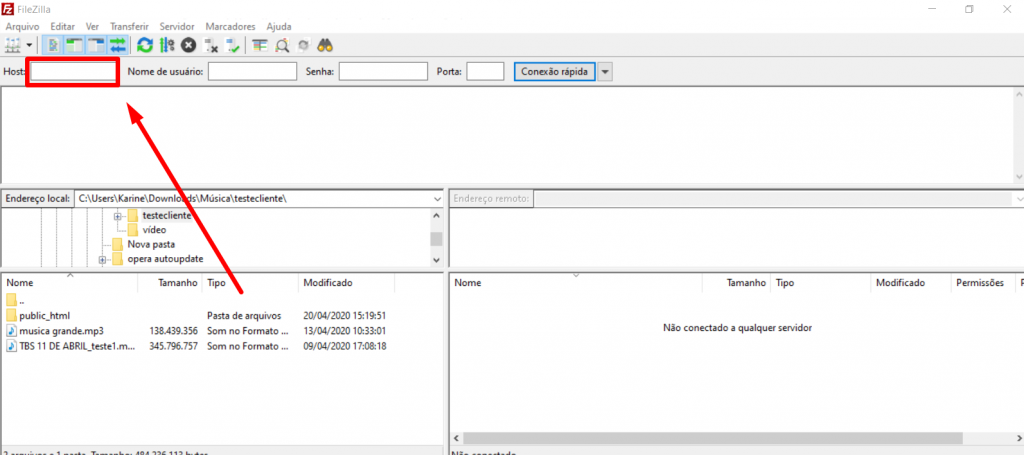Open the Site Manager icon
This screenshot has width=1024, height=455.
[x=12, y=45]
